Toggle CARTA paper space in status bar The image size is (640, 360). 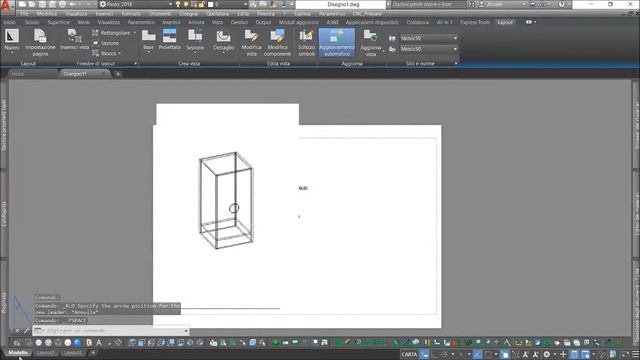409,354
